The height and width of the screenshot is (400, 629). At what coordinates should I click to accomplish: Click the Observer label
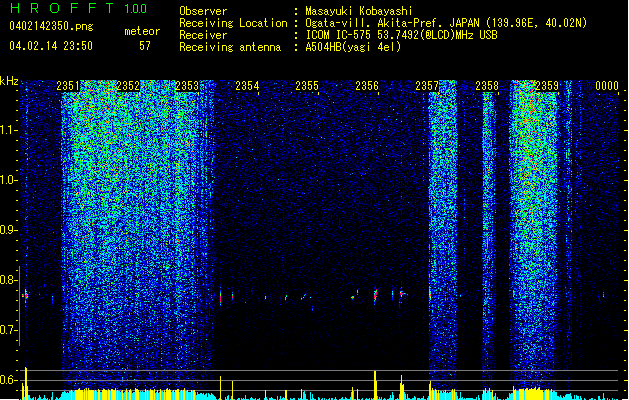coord(203,11)
